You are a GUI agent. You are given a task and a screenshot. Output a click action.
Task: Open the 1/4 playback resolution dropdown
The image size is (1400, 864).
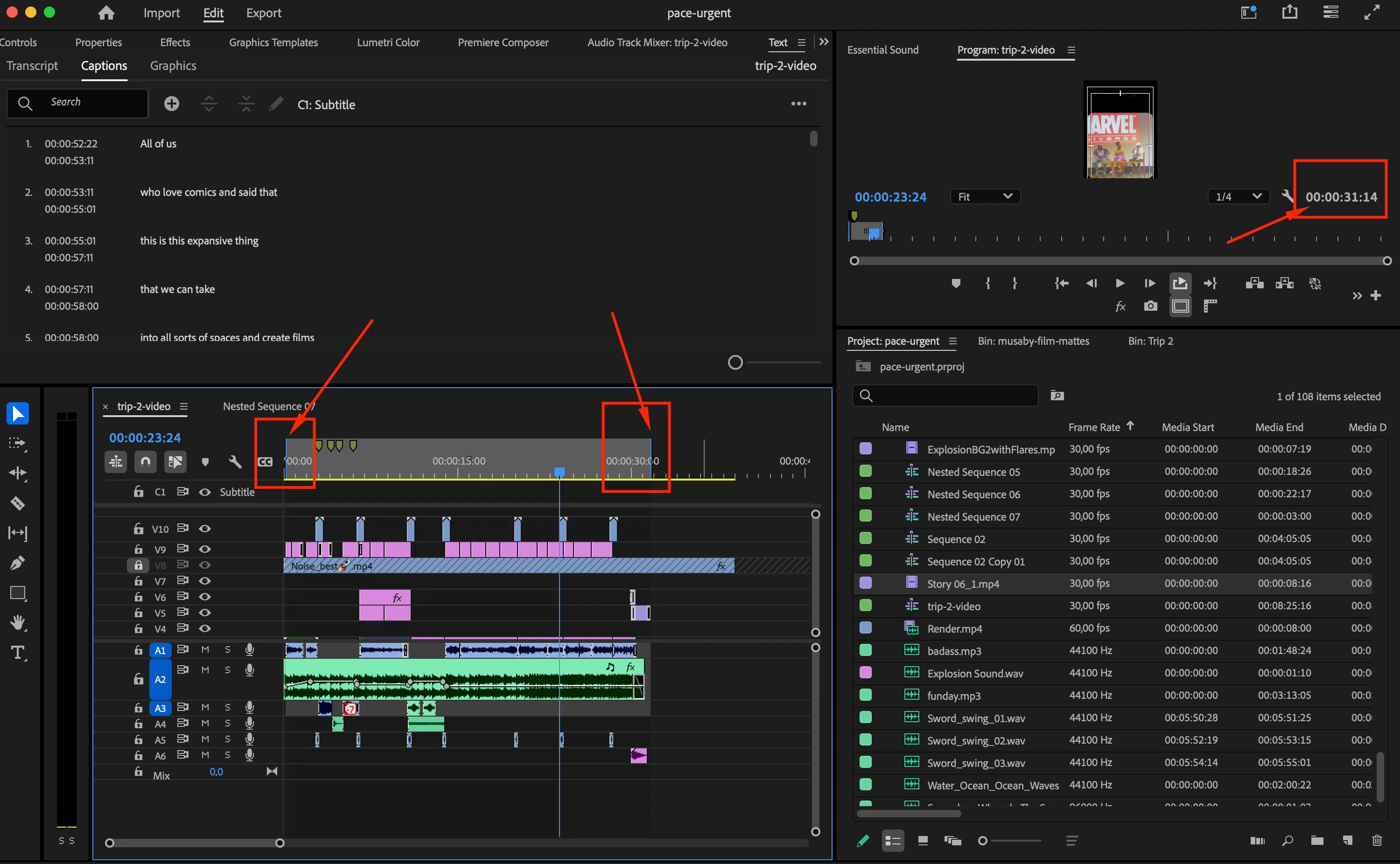point(1238,196)
